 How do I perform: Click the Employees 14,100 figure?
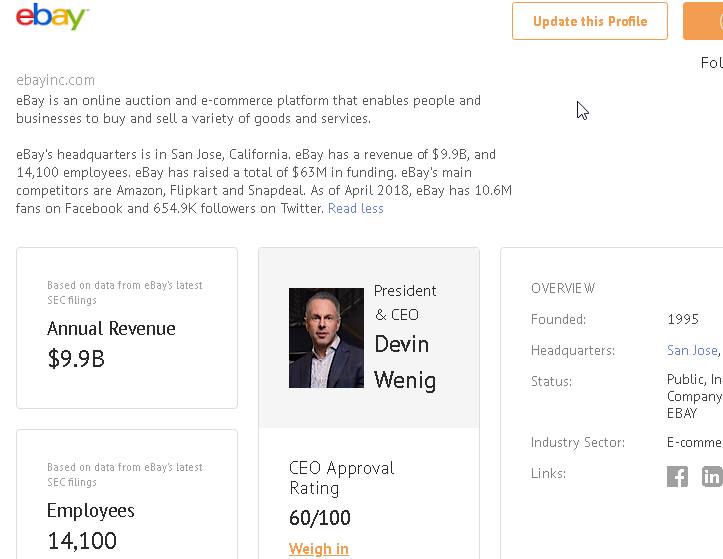[82, 541]
